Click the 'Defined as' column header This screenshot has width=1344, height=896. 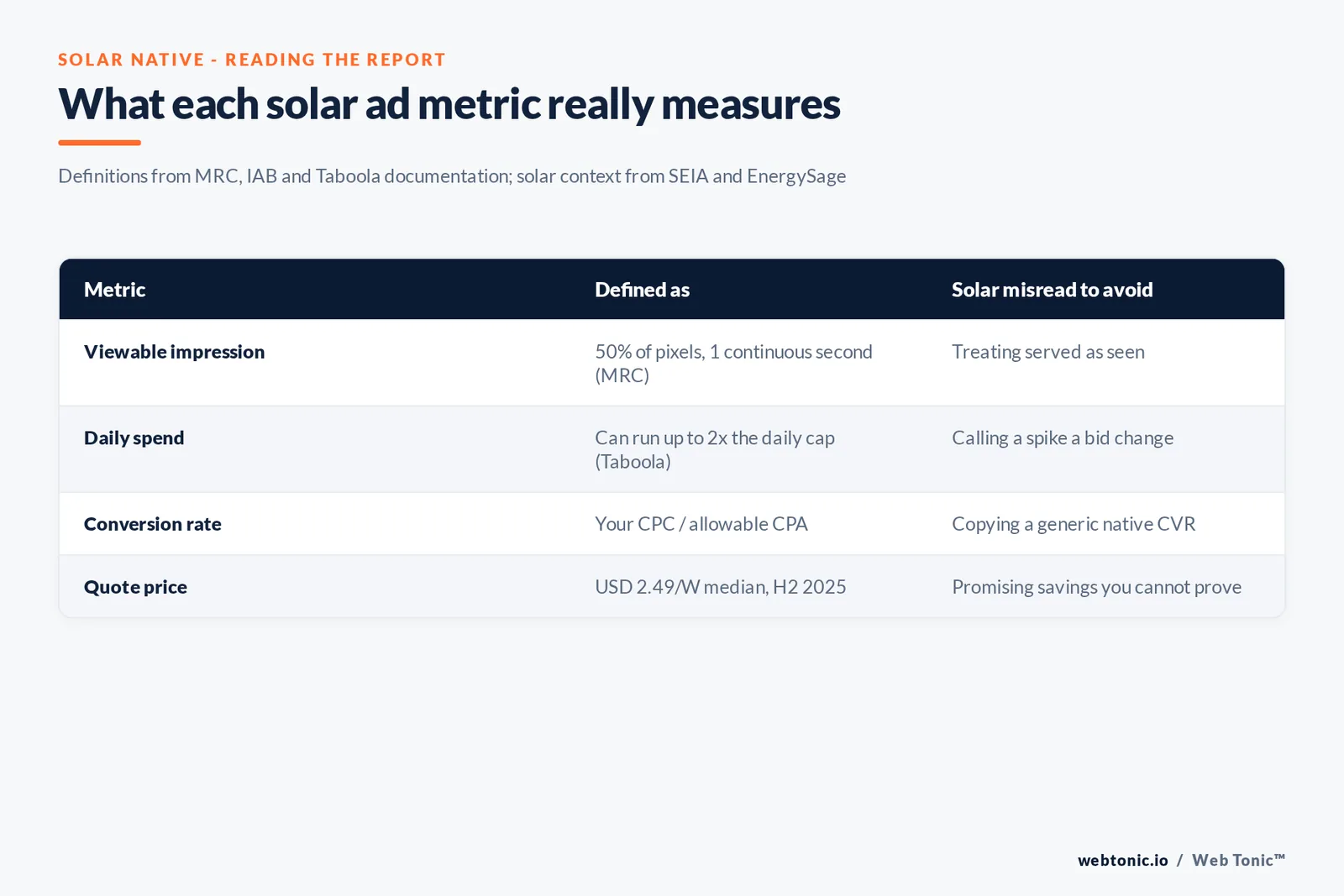(642, 290)
